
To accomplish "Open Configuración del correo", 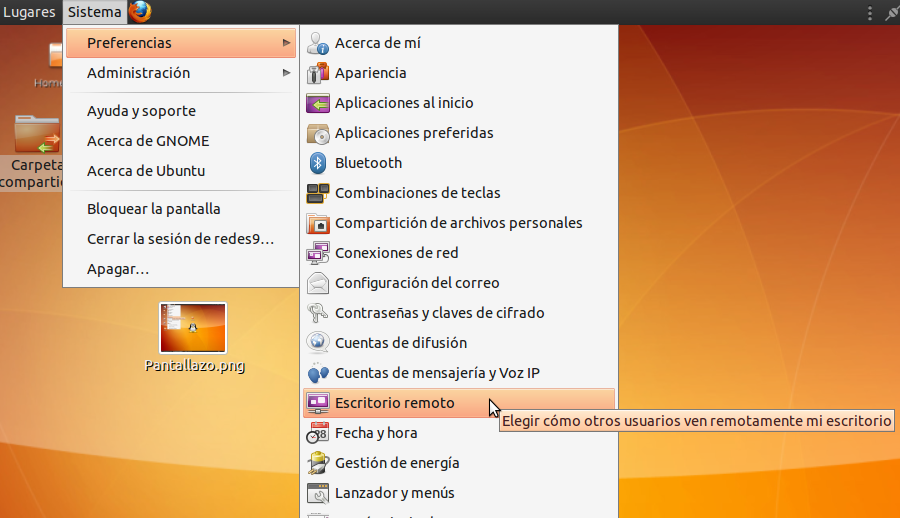I will click(459, 283).
